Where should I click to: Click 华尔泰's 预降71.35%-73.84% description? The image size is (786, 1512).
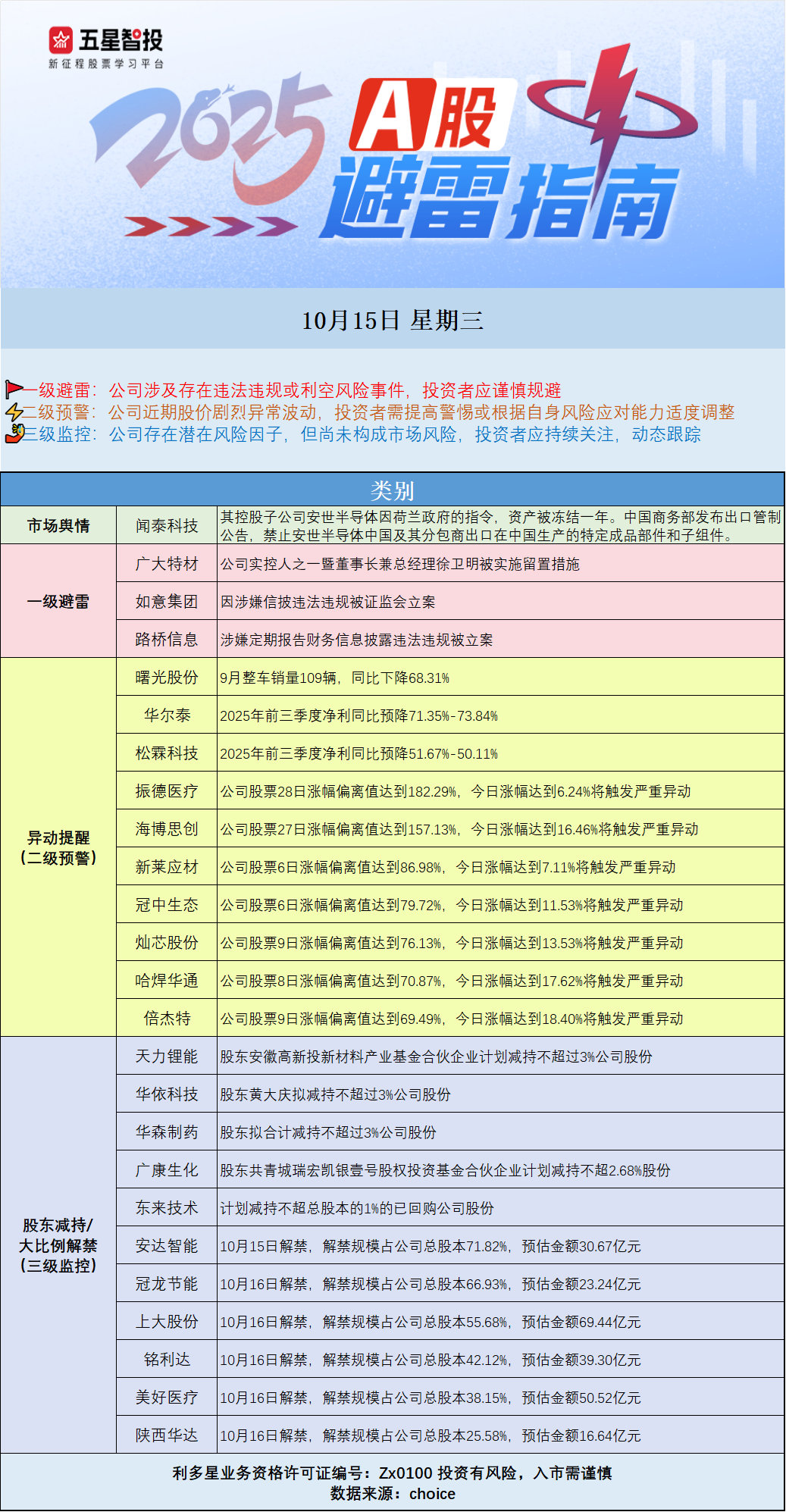click(x=359, y=716)
